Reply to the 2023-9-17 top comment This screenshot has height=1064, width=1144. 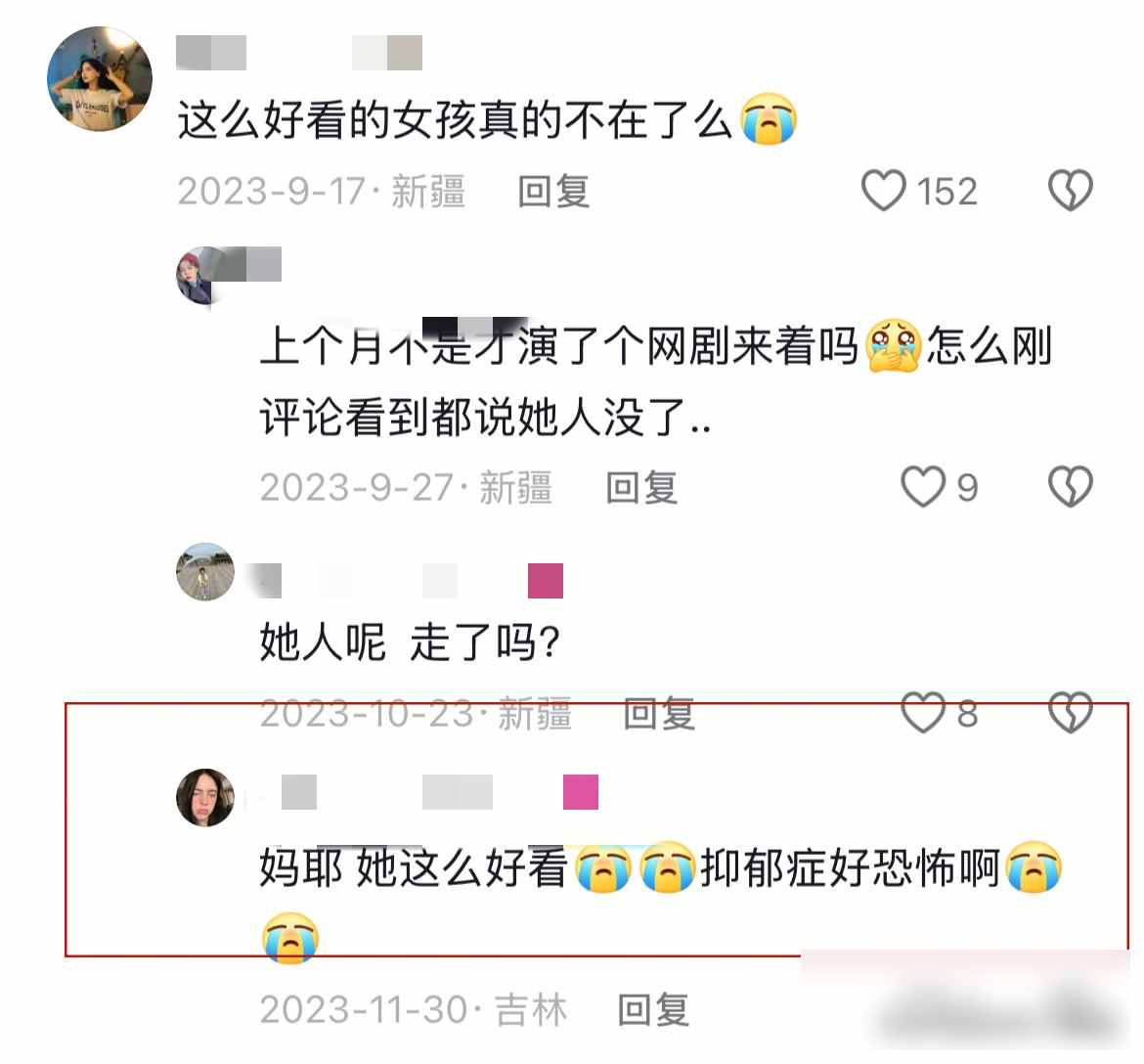click(x=553, y=192)
